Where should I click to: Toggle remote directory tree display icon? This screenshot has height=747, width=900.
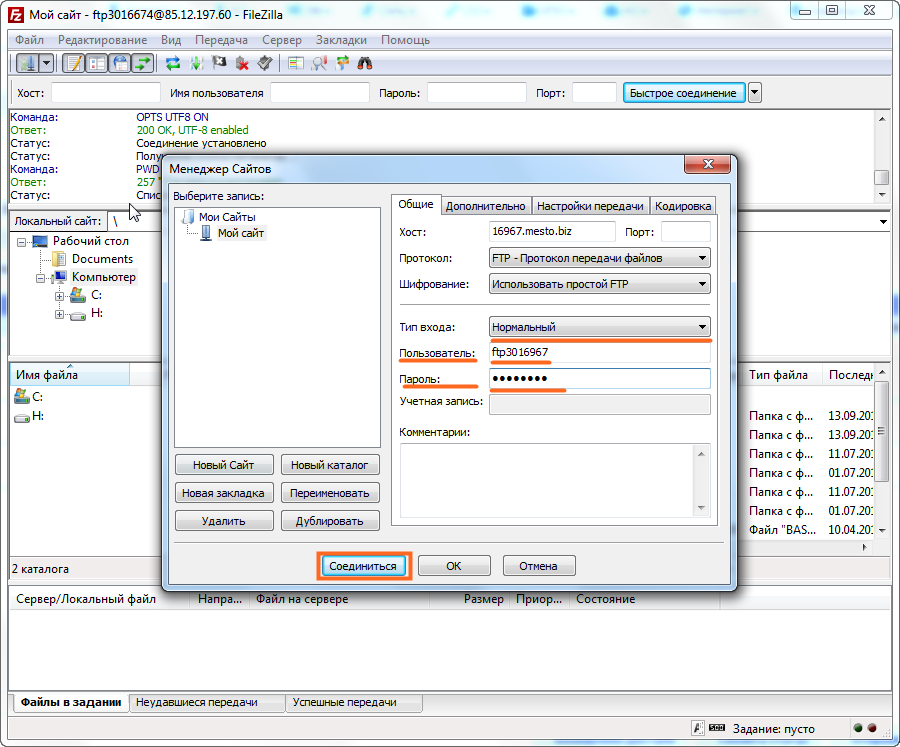(x=120, y=63)
